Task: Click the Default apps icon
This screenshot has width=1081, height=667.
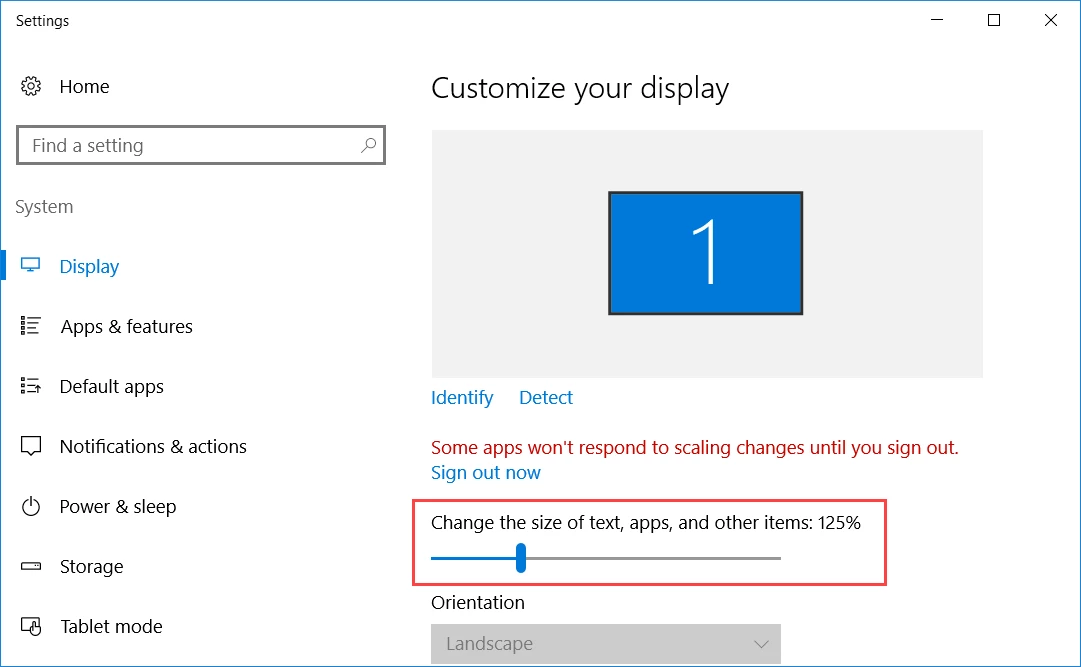Action: [30, 386]
